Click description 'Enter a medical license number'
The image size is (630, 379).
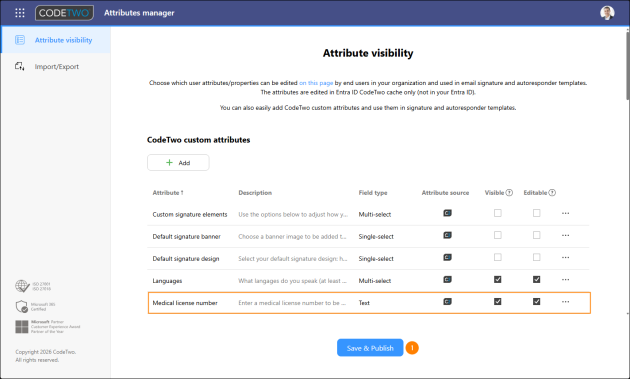click(x=292, y=303)
